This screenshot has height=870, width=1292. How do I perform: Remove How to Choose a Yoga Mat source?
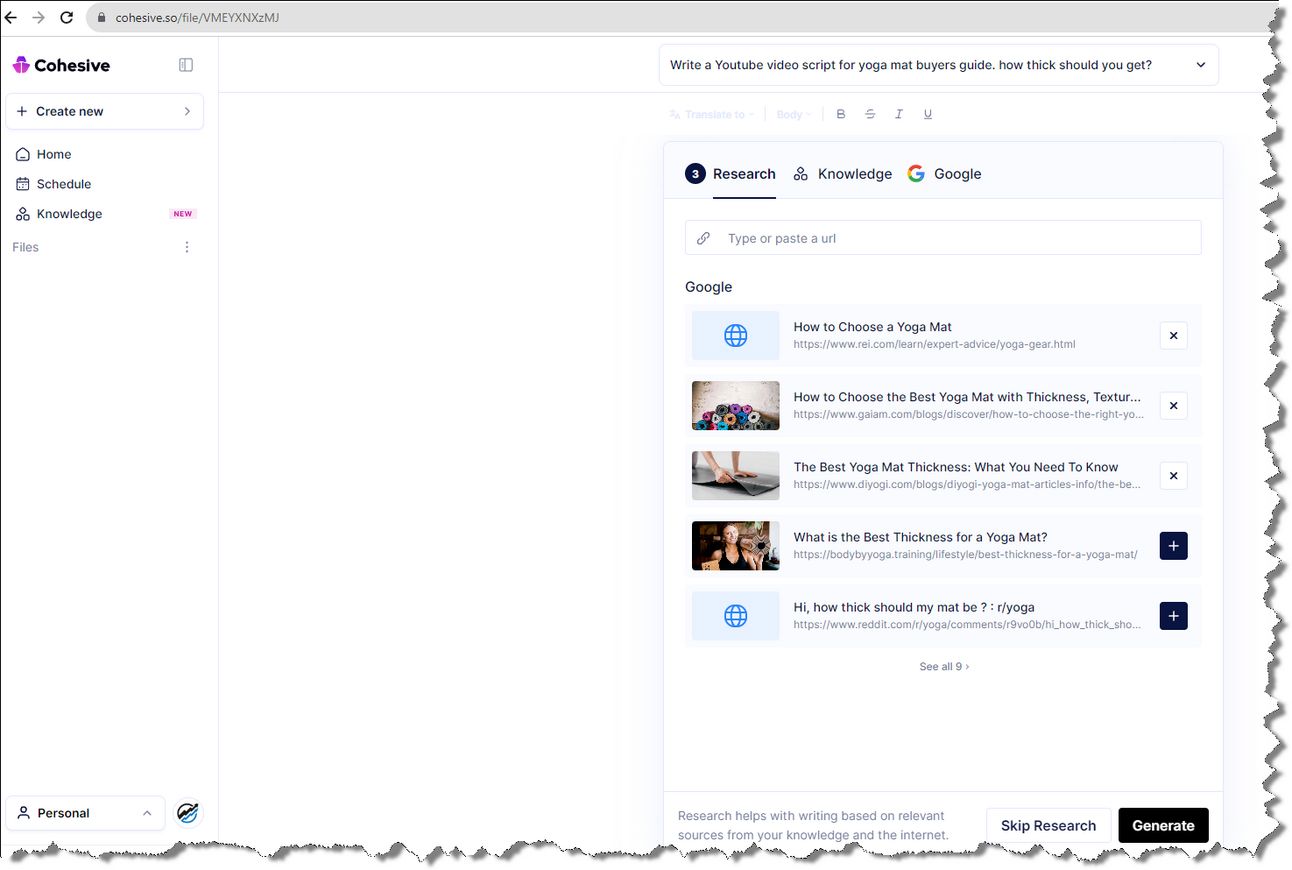1174,336
